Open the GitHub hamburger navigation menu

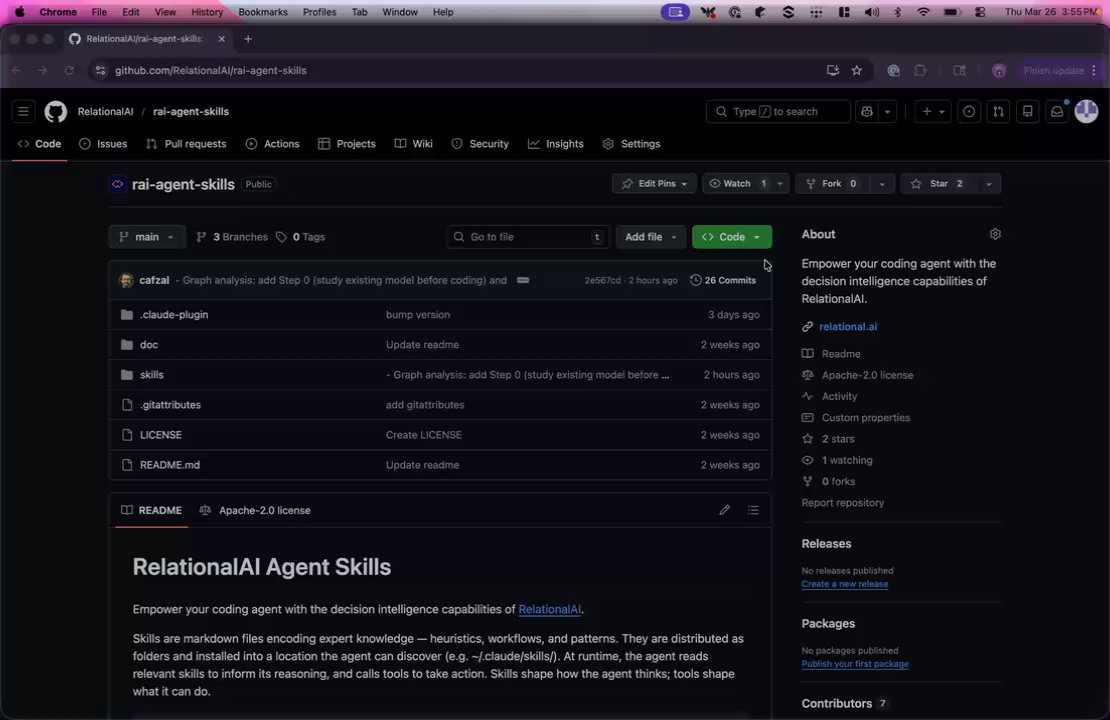tap(23, 111)
